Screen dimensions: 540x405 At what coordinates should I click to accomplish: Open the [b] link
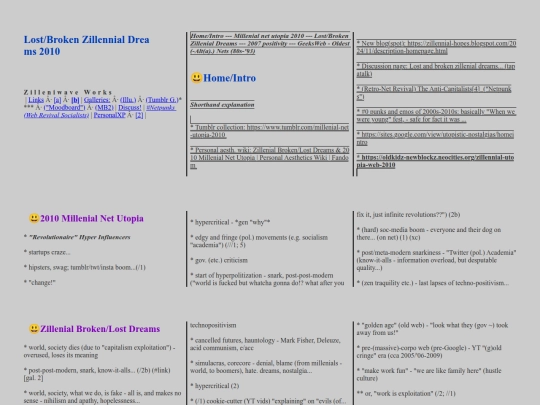(x=75, y=100)
